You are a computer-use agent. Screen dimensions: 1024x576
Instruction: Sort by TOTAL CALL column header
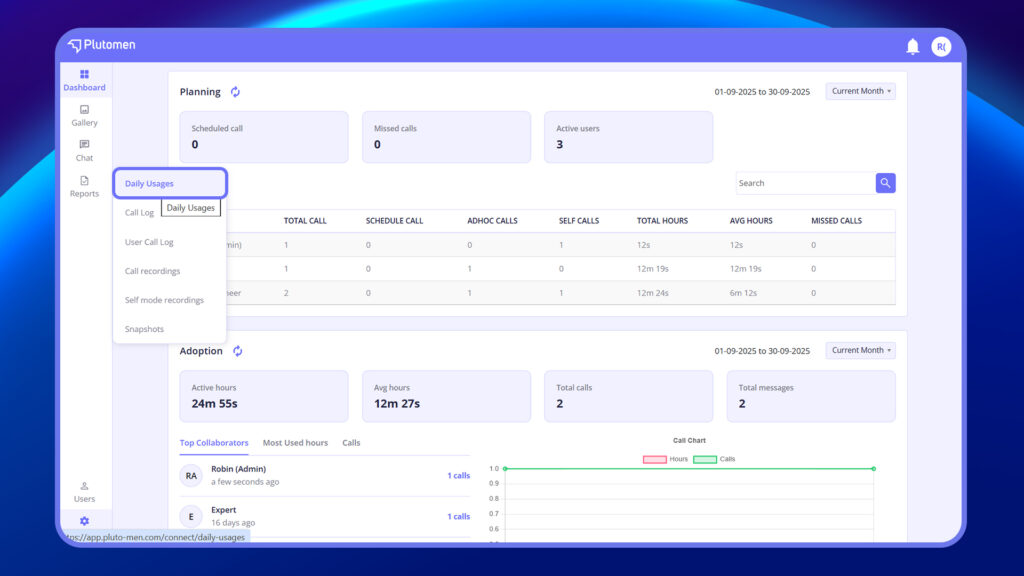(x=305, y=221)
